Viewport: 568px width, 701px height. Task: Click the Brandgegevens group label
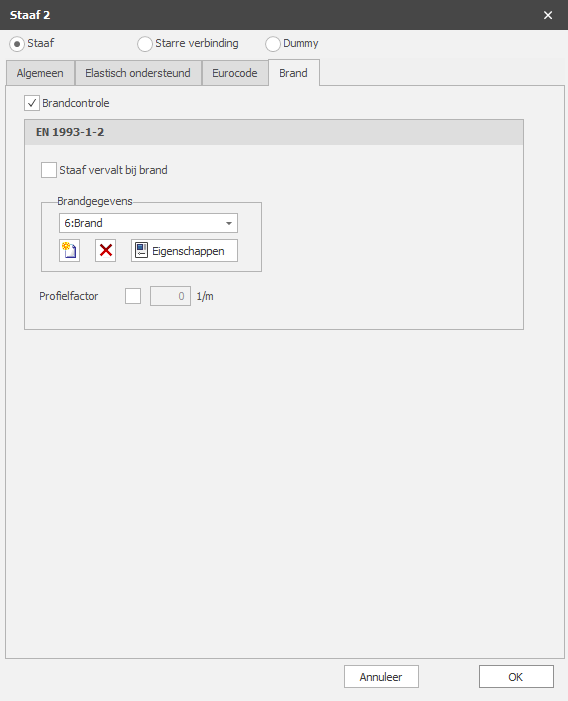click(95, 201)
